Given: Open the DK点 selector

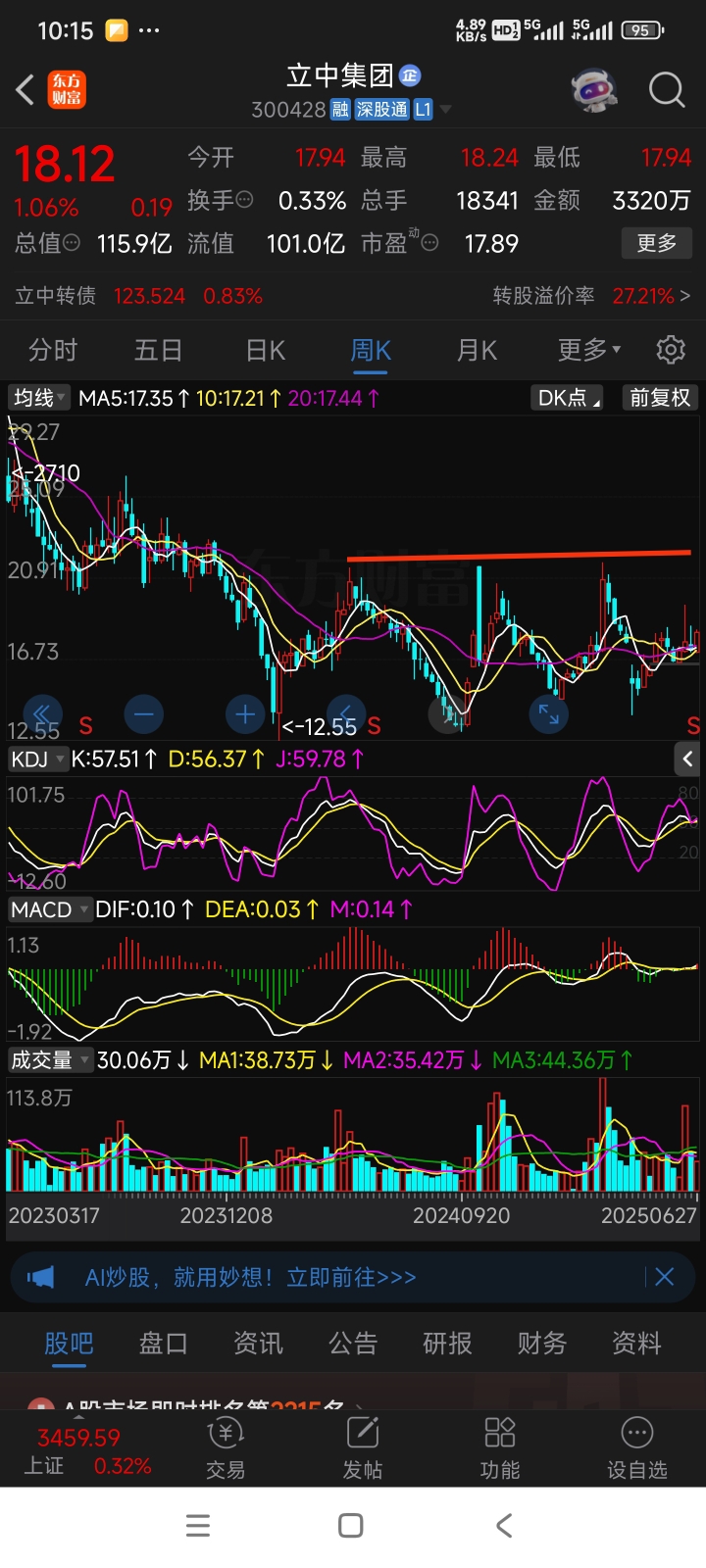Looking at the screenshot, I should click(x=569, y=398).
